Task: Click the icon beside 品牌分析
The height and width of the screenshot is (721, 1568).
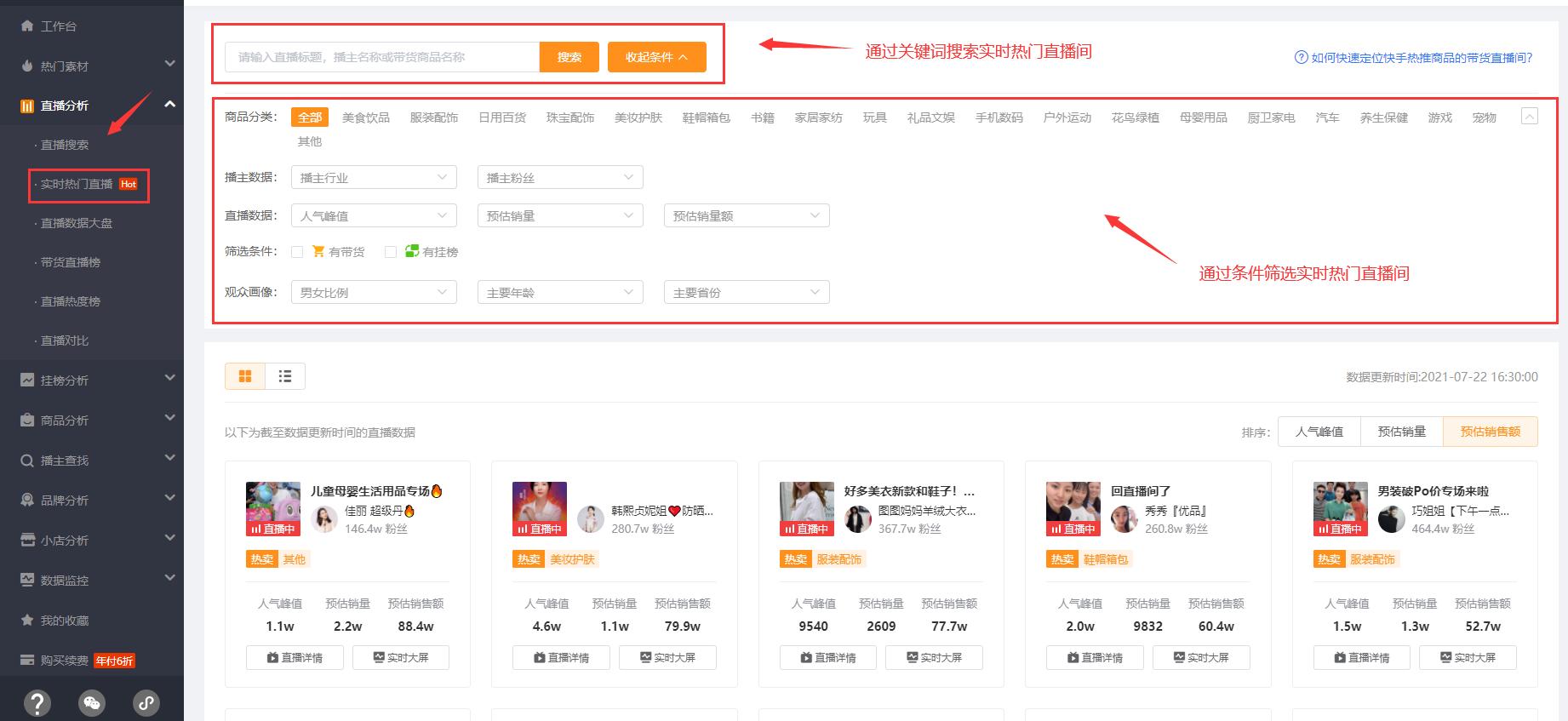Action: [x=27, y=500]
